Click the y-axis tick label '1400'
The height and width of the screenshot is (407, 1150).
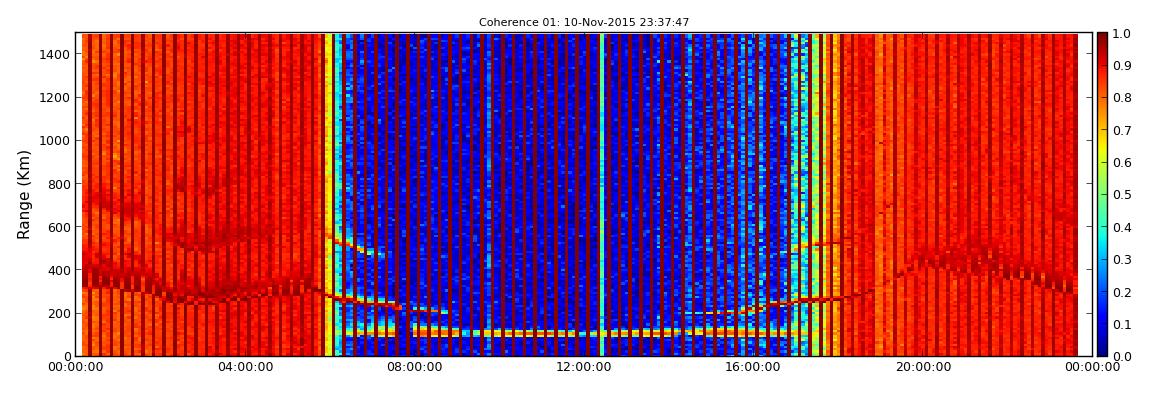coord(55,54)
